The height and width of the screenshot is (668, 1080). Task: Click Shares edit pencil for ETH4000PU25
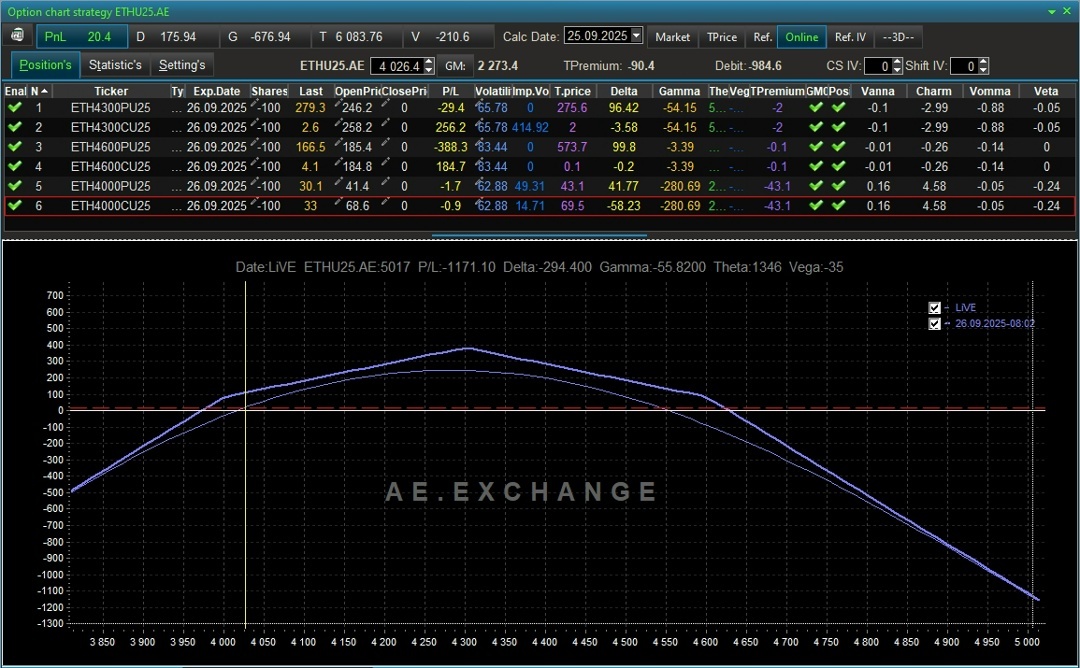tap(255, 182)
